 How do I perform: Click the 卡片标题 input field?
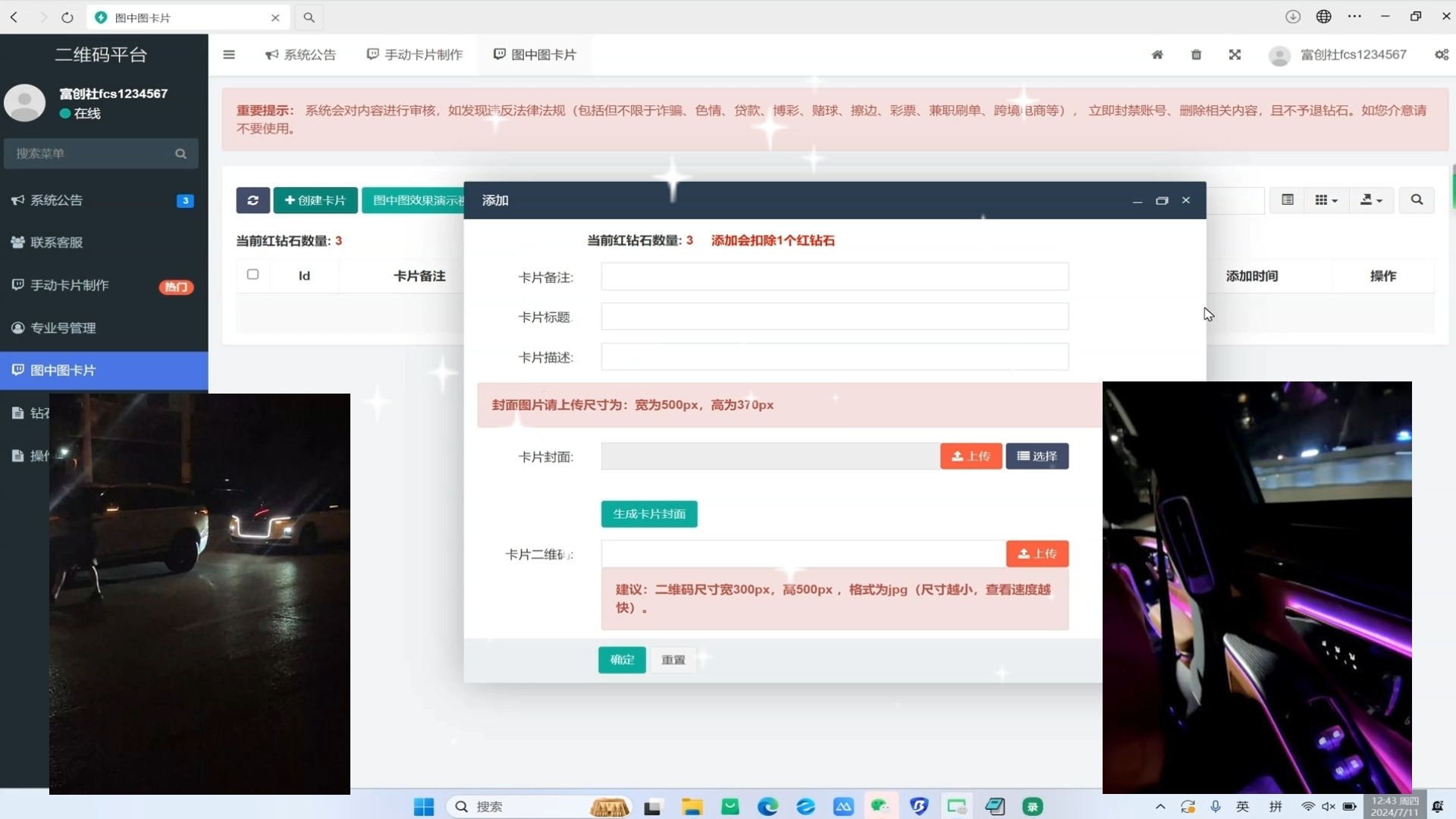pos(834,317)
